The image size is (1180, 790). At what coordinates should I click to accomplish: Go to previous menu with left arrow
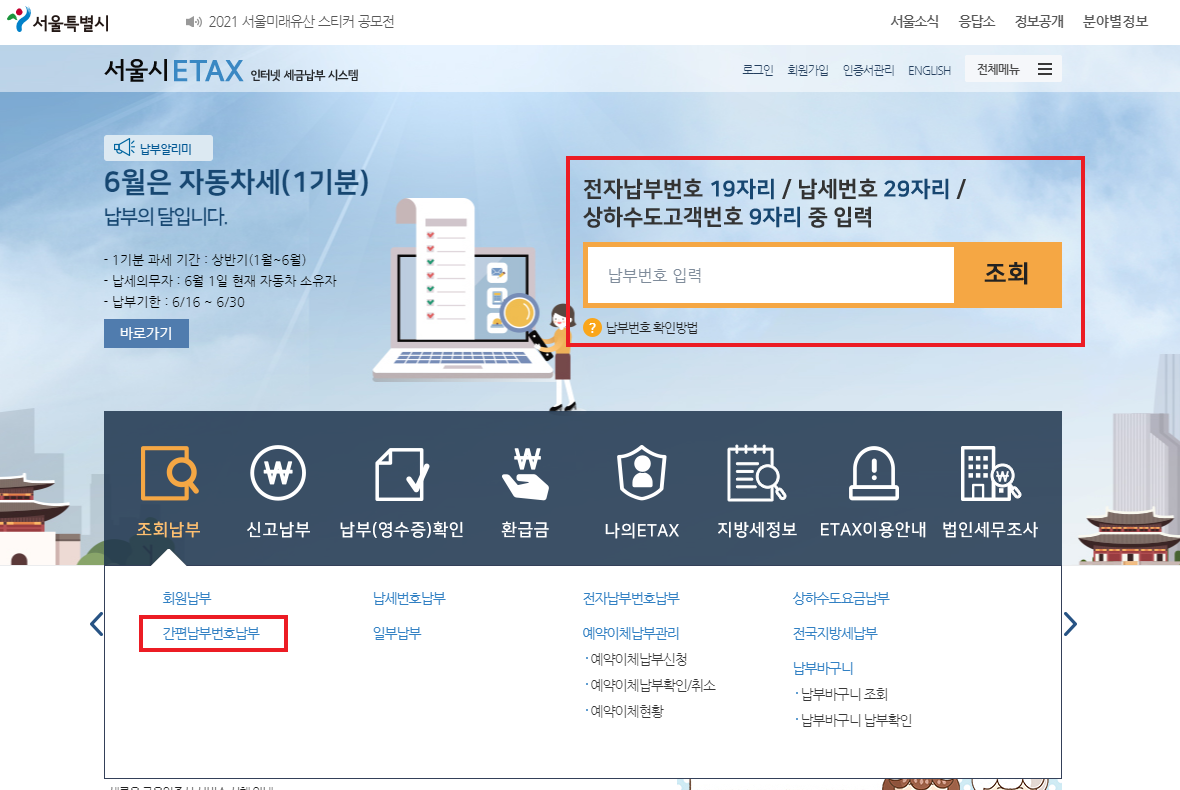pos(96,624)
